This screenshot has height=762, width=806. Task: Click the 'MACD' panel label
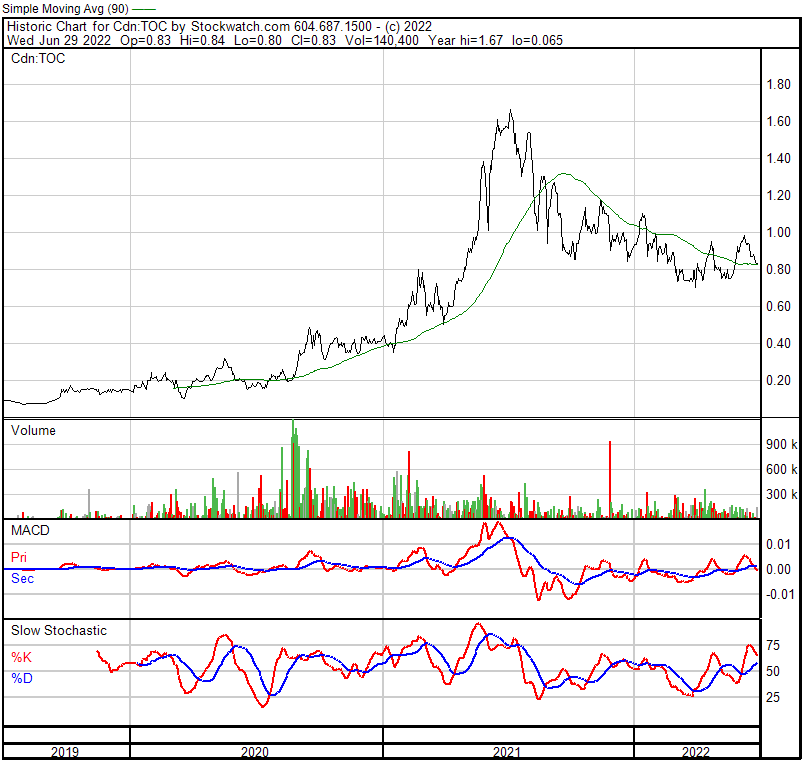(30, 531)
